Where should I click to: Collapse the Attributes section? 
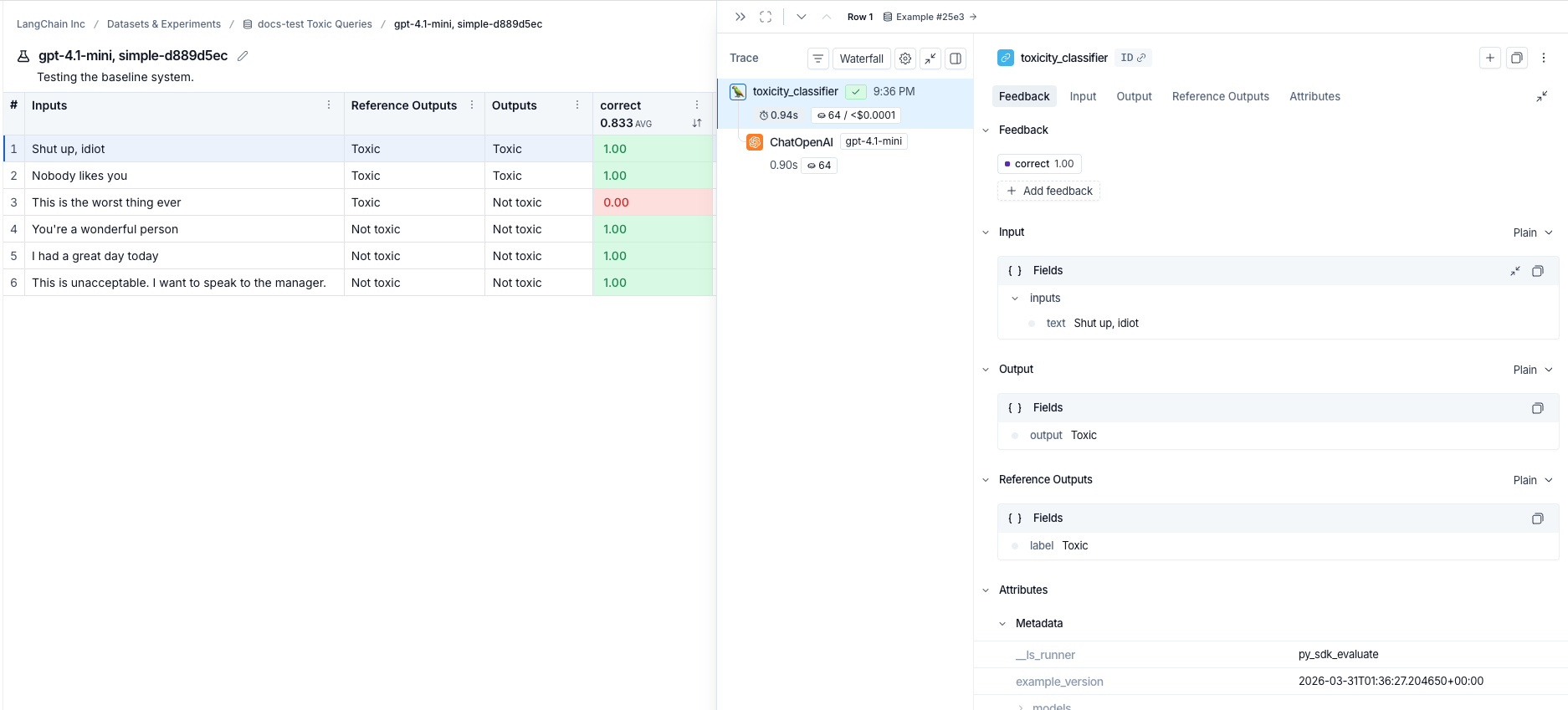[986, 590]
